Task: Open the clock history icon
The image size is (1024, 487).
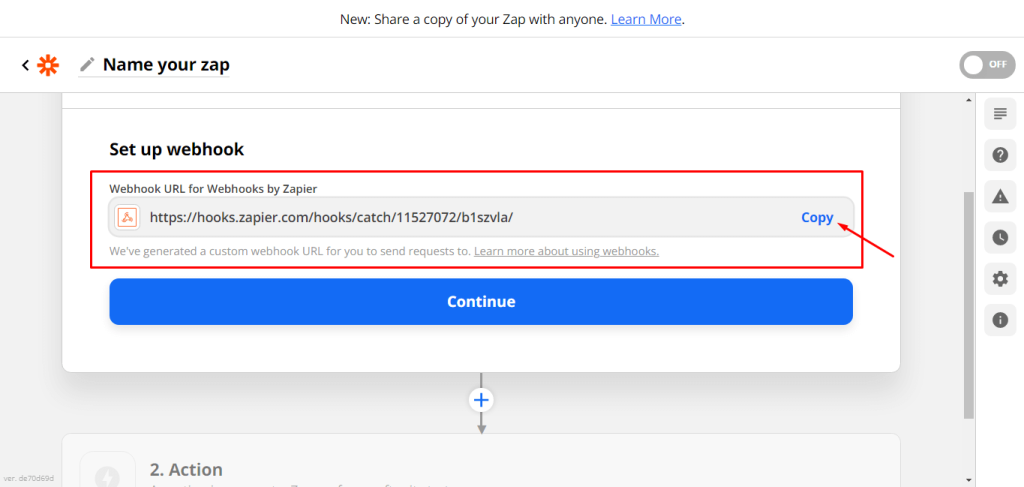Action: 1000,238
